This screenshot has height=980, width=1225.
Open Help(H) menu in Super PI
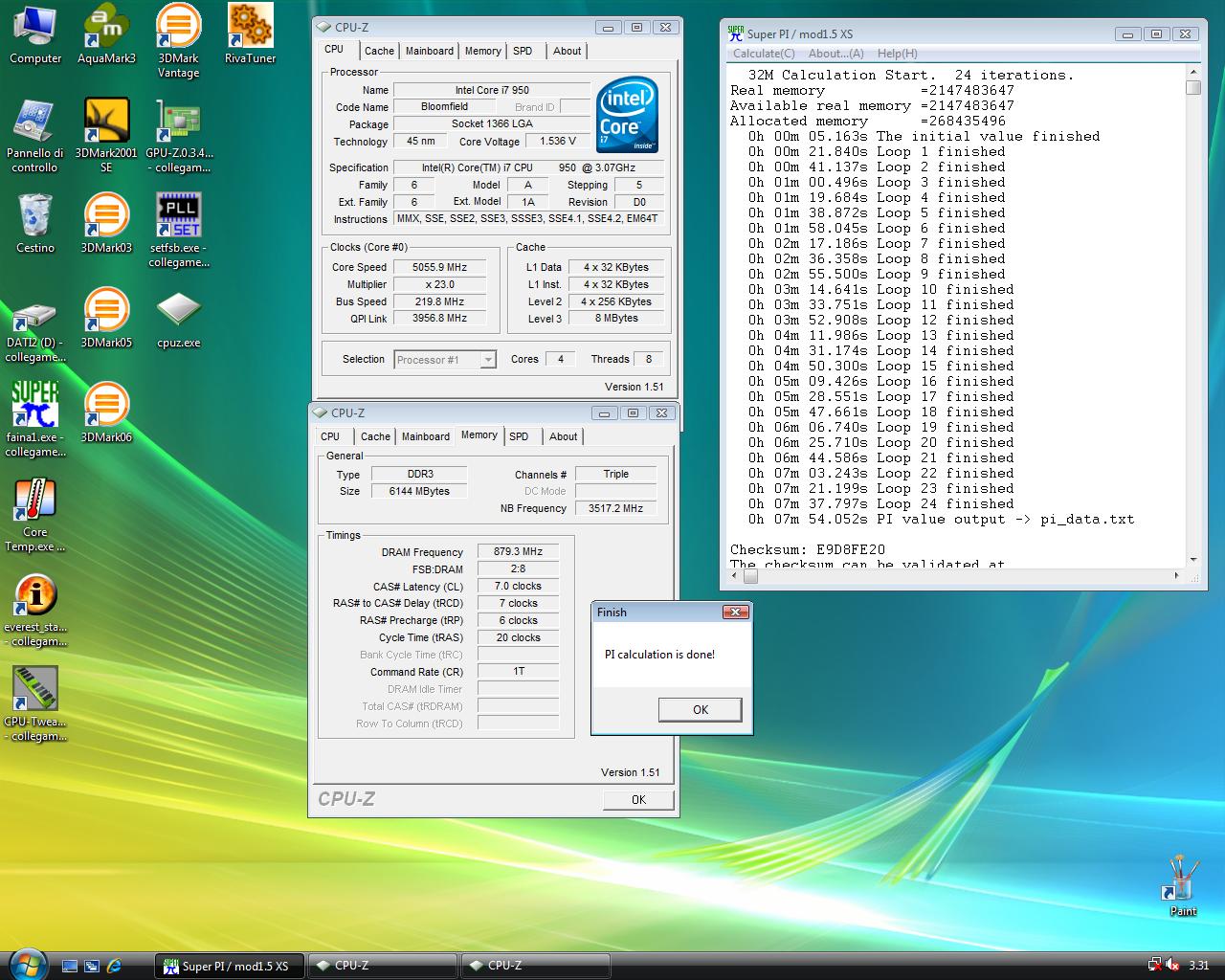coord(897,54)
